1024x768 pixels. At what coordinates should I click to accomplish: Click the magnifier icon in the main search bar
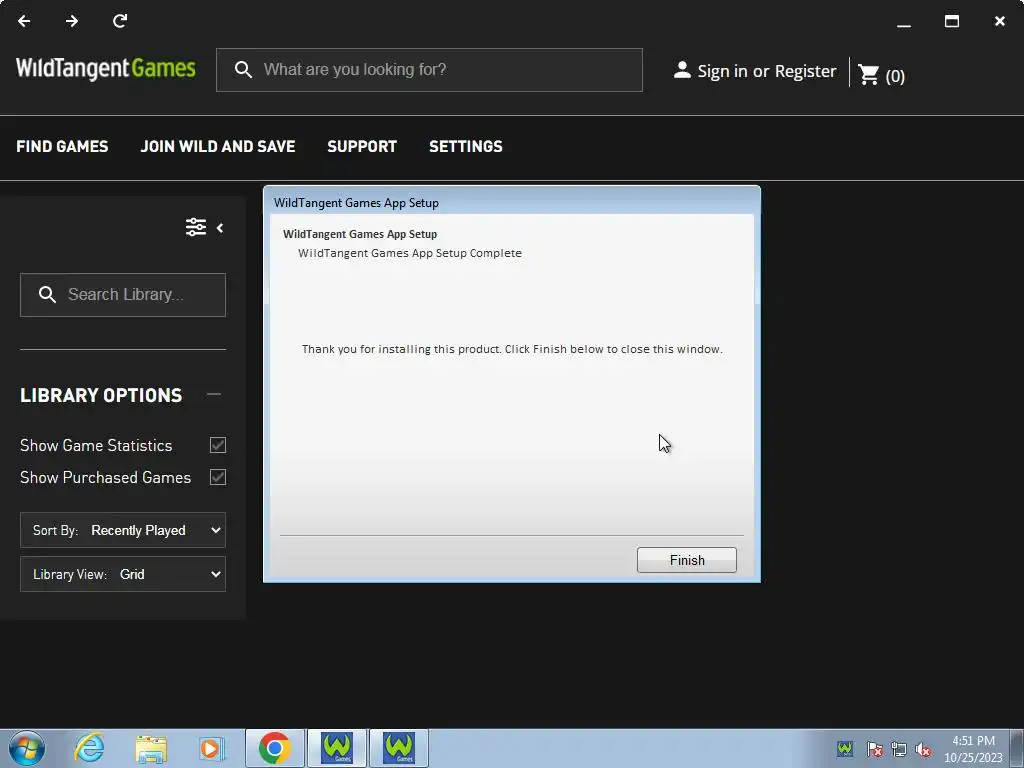[243, 70]
